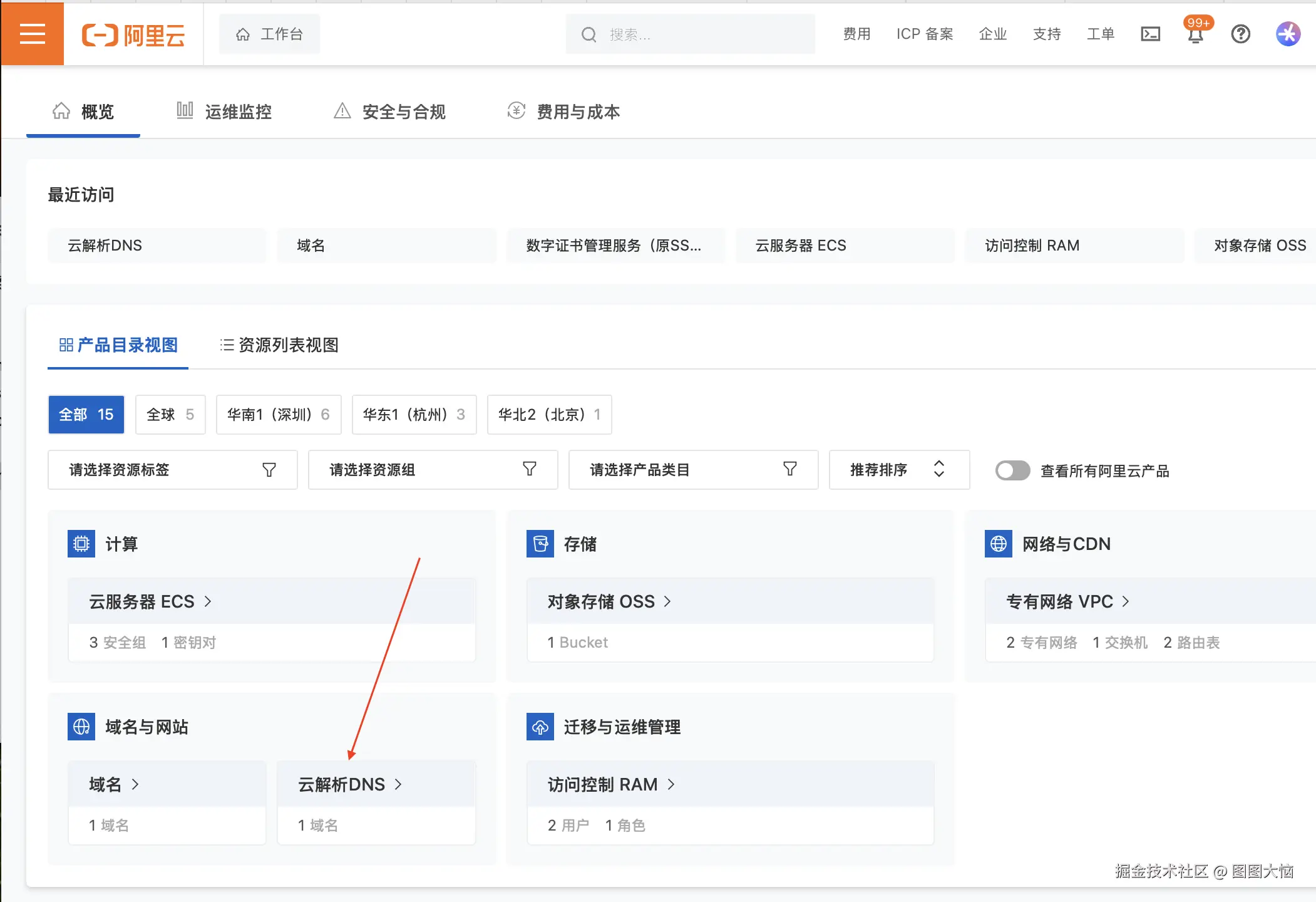
Task: Select the 全部 15 region filter
Action: (86, 414)
